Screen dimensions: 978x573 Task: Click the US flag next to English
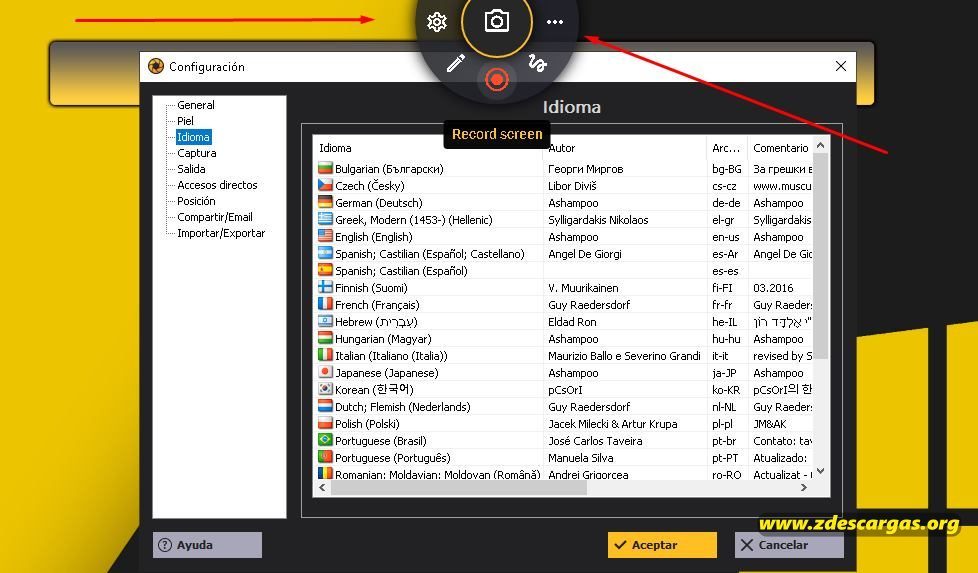click(325, 236)
